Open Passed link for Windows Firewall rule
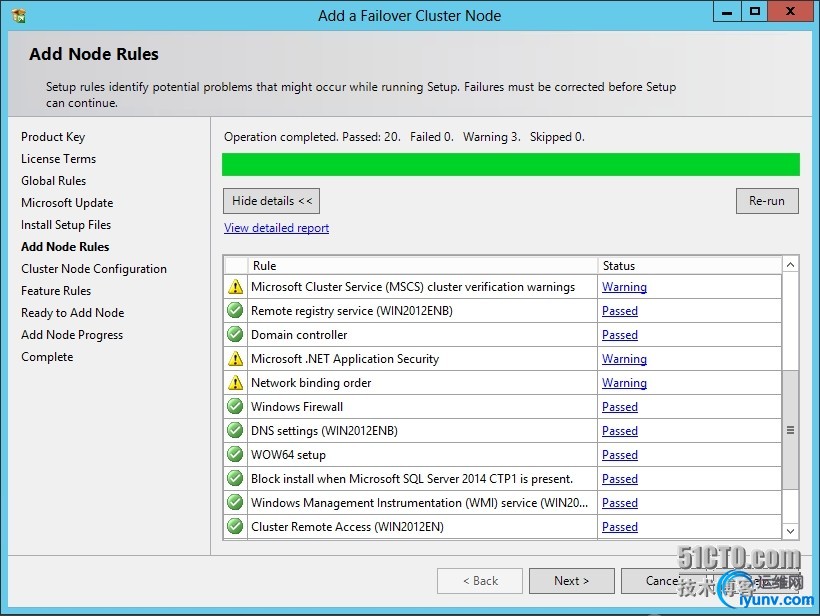 [620, 407]
